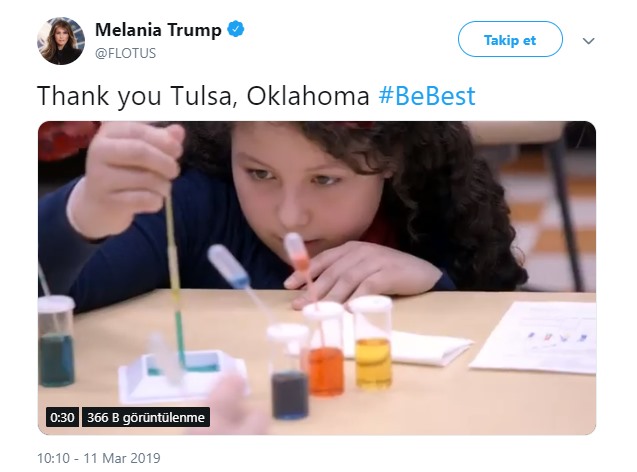Click the green vial at video's left edge
Image resolution: width=637 pixels, height=472 pixels.
pos(56,340)
